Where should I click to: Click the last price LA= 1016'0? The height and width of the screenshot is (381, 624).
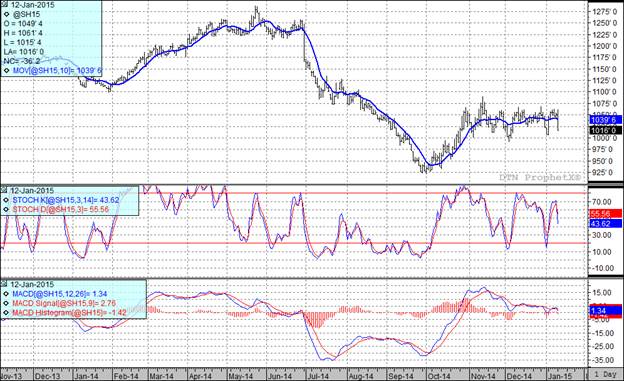tap(23, 52)
